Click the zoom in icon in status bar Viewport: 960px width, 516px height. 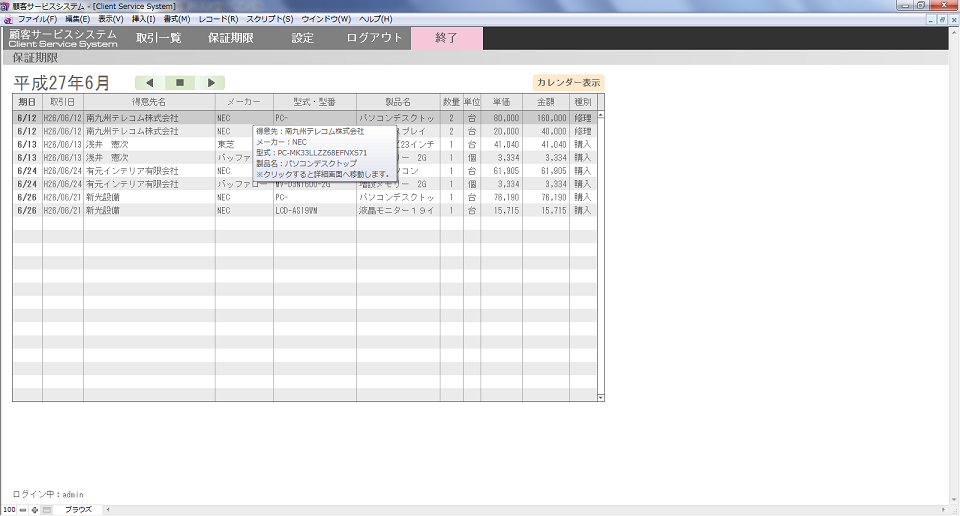pyautogui.click(x=35, y=510)
